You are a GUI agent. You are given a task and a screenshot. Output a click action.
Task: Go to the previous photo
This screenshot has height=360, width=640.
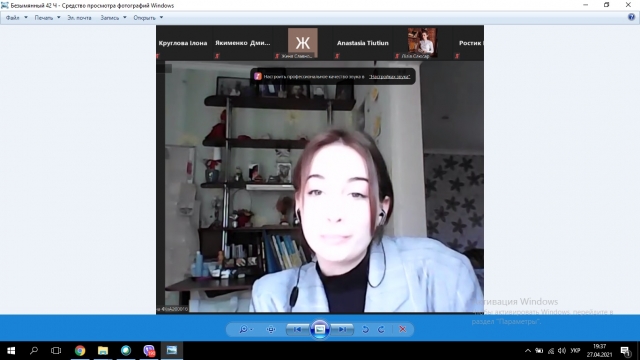coord(298,329)
